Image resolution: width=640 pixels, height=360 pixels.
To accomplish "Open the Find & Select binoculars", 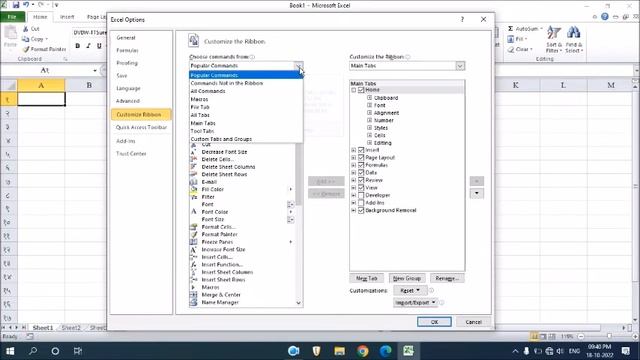I will [x=574, y=39].
